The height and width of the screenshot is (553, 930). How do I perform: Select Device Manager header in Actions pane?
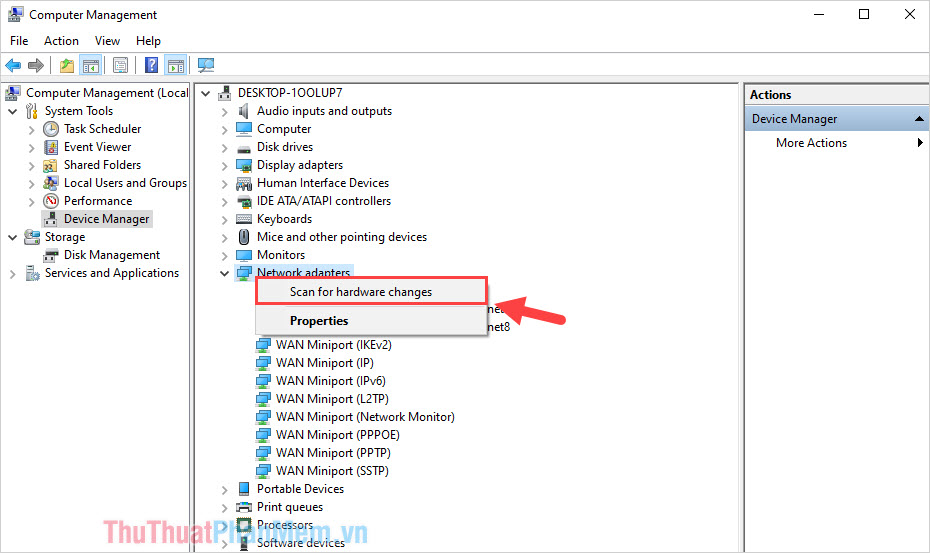coord(837,119)
